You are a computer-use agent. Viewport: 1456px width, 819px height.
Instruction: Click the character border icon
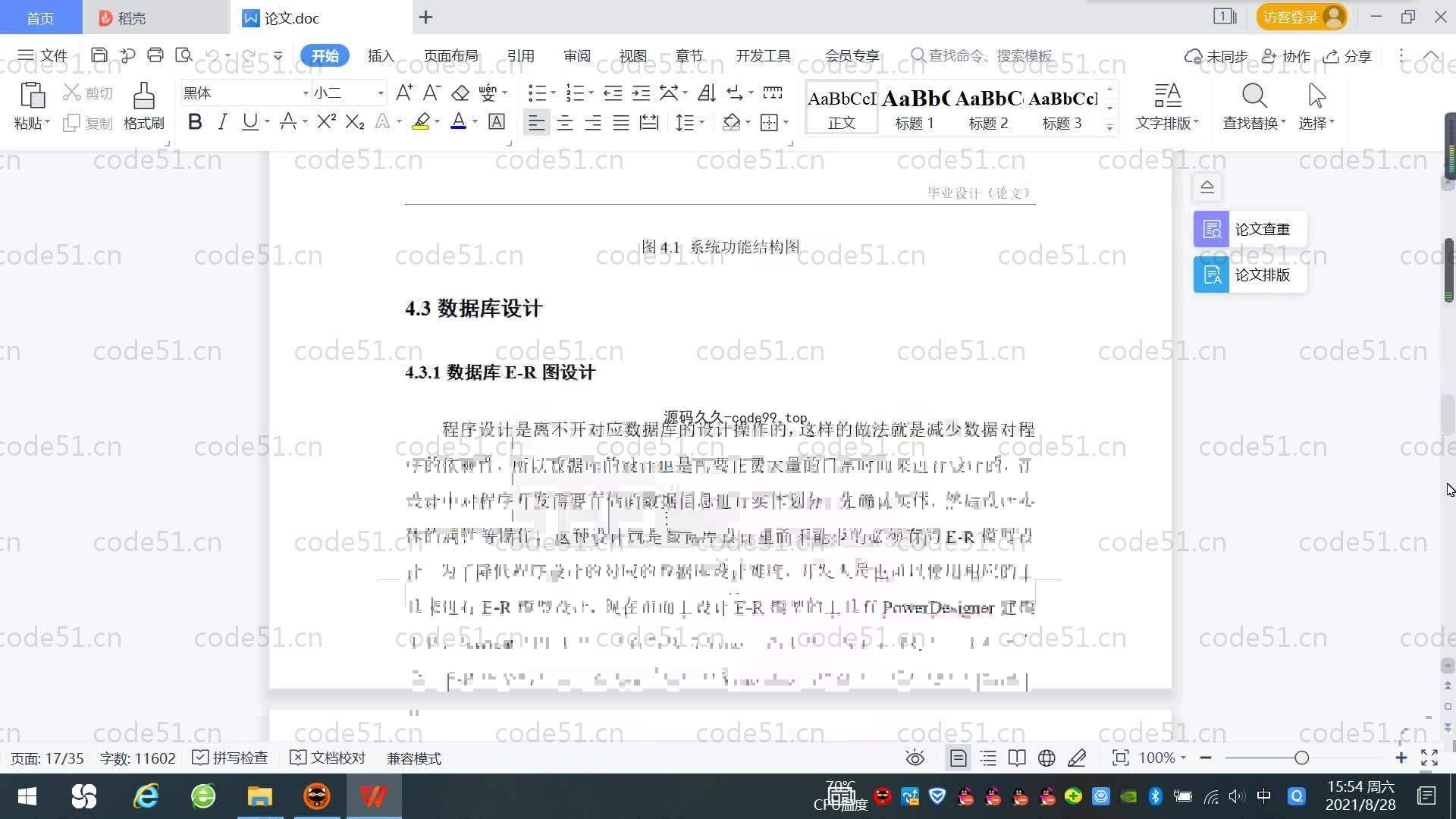tap(496, 121)
